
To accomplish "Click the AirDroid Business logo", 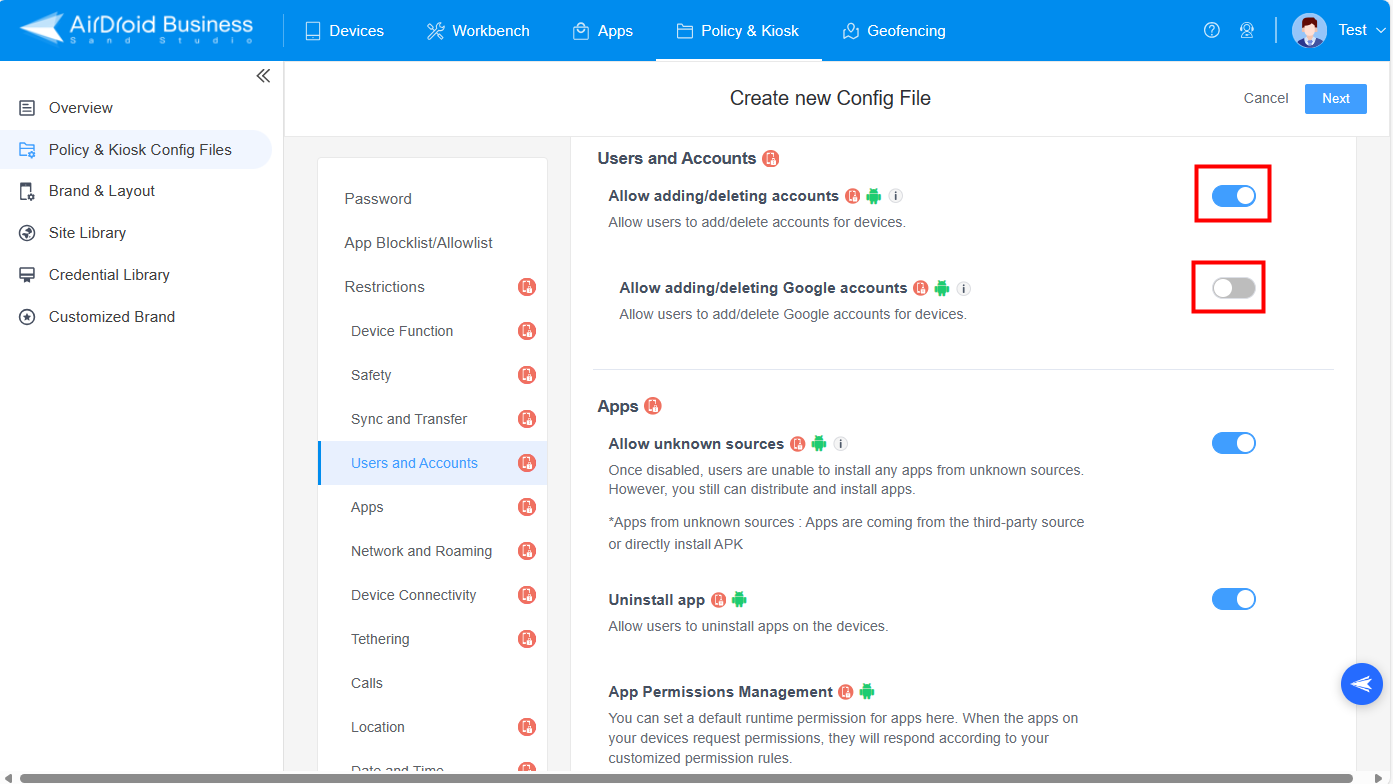I will 137,30.
